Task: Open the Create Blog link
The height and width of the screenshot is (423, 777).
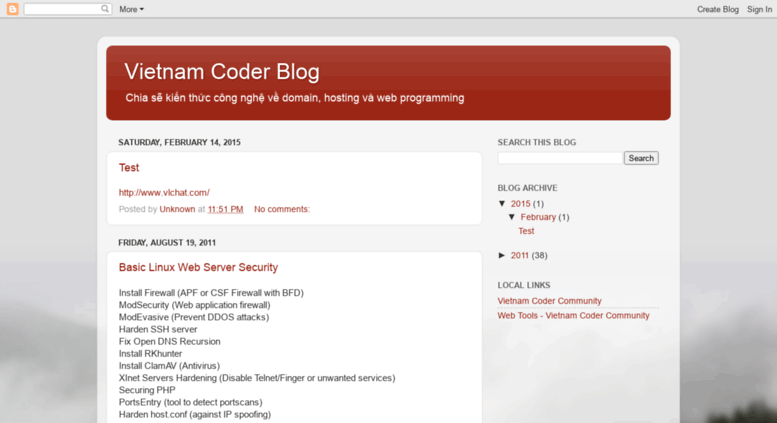Action: pyautogui.click(x=718, y=9)
